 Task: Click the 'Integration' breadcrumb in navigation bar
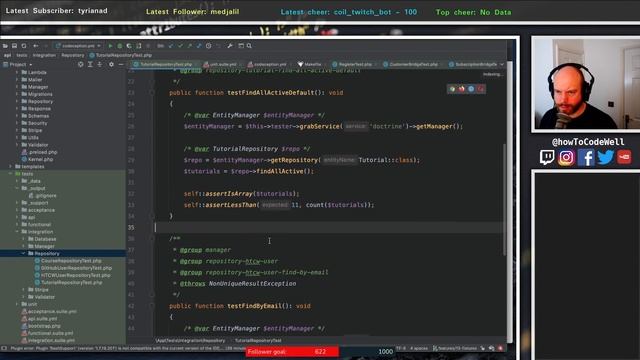tap(44, 55)
